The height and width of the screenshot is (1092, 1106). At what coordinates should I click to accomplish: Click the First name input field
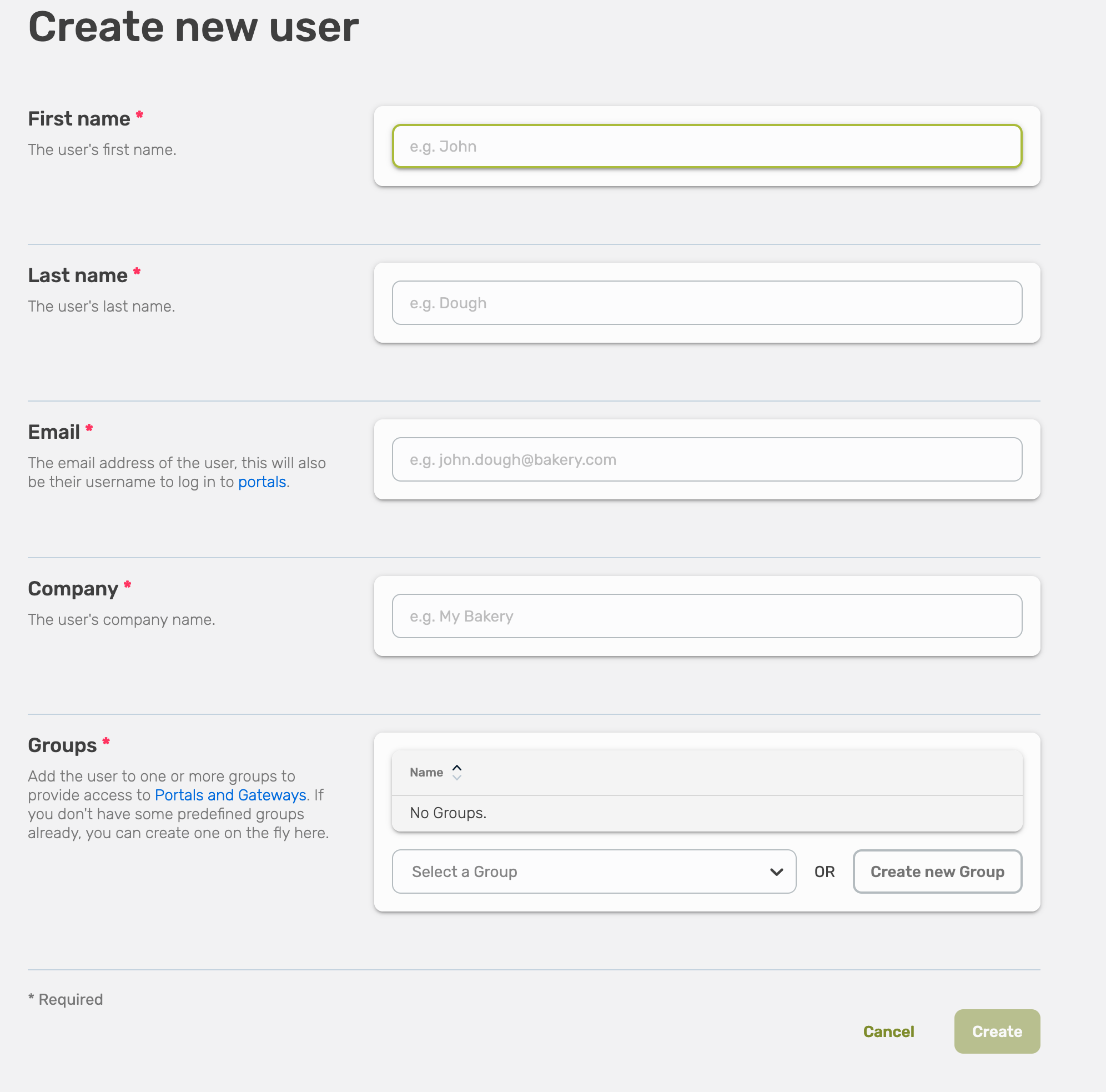(x=706, y=146)
